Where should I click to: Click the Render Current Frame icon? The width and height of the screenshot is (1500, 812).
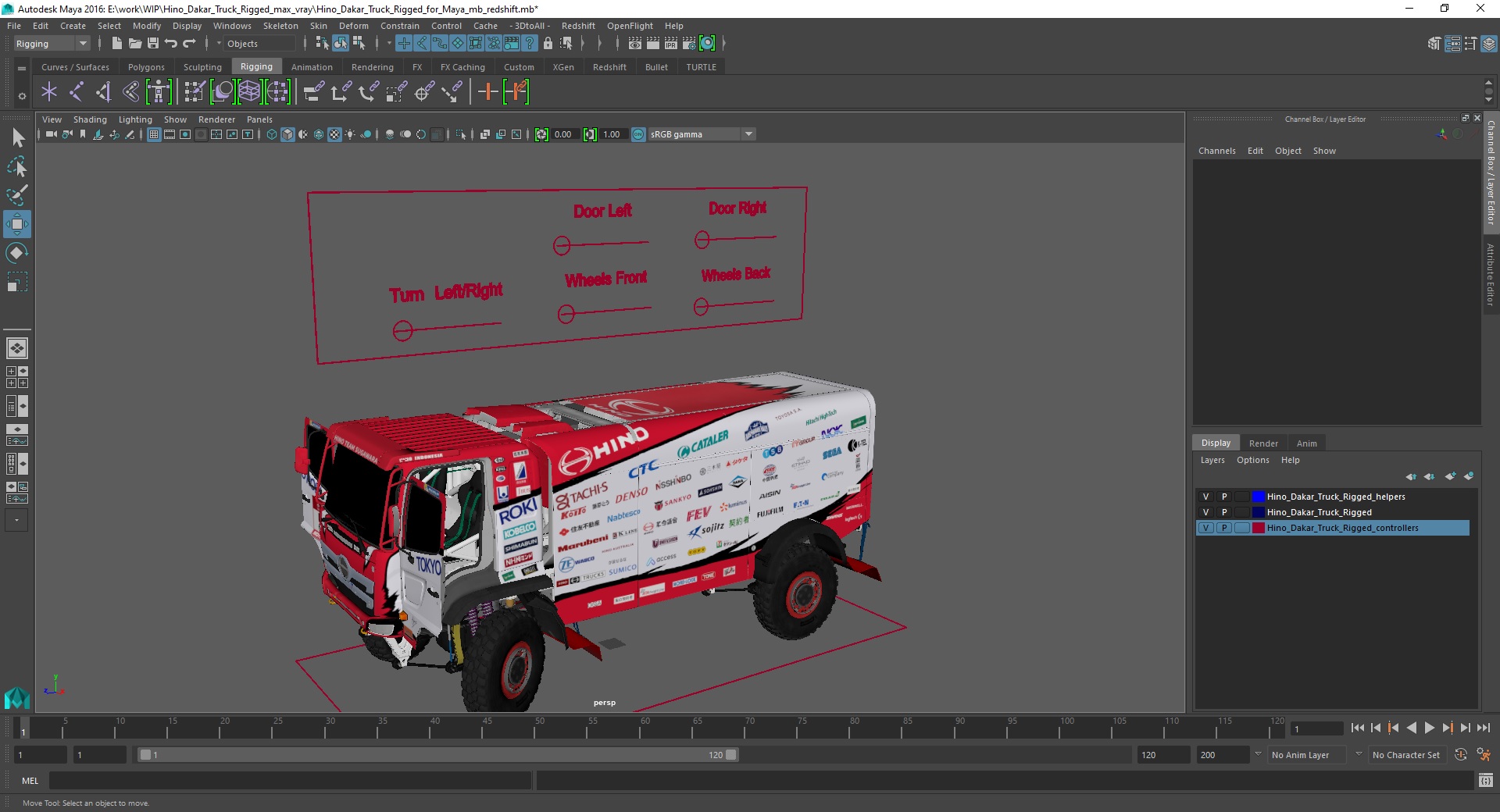(x=653, y=44)
